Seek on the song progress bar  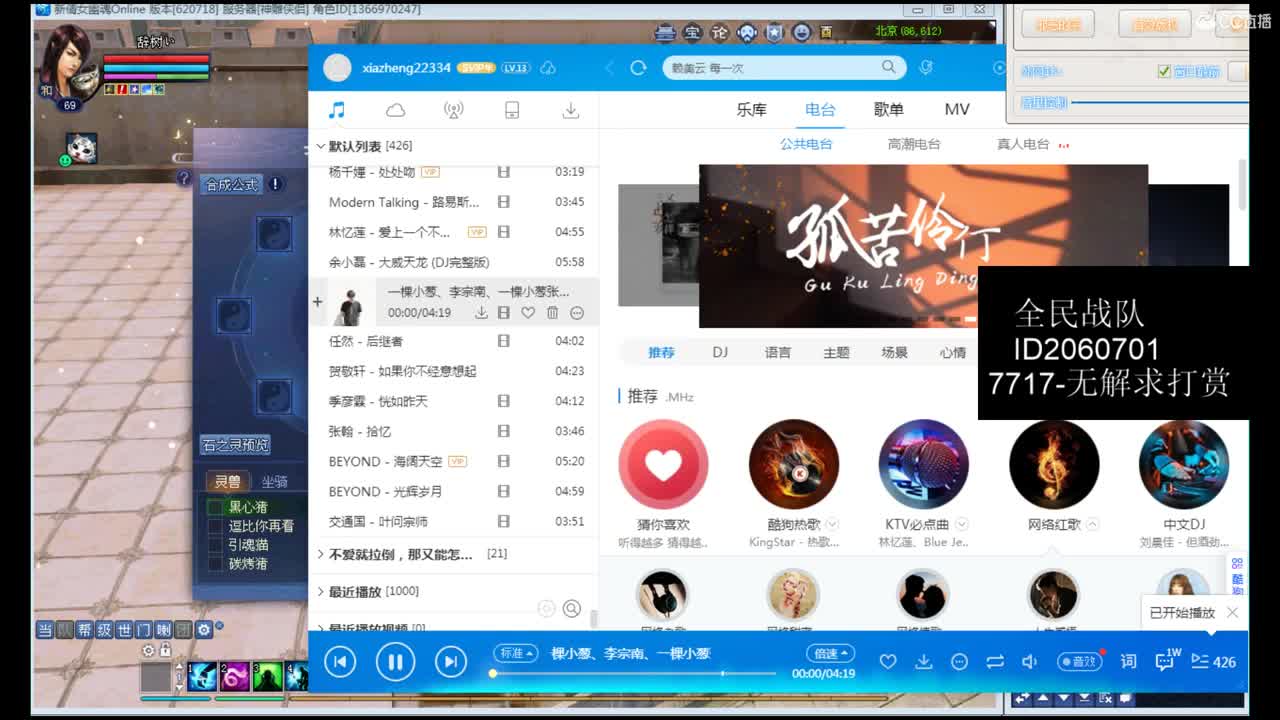(x=634, y=673)
